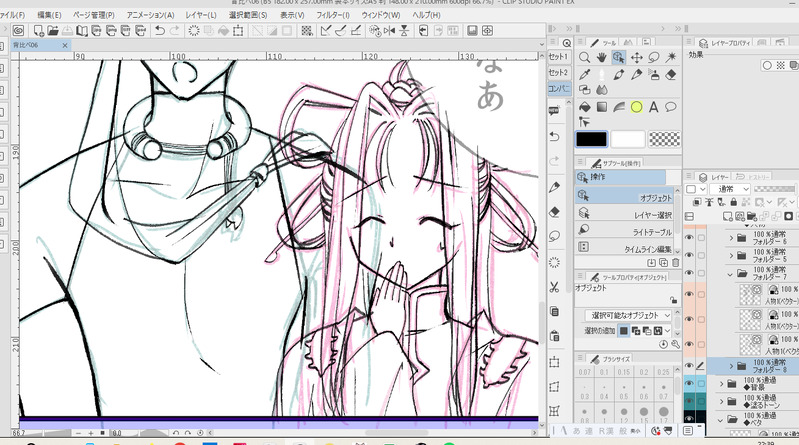Select the Eraser tool in tool palette

coord(671,74)
